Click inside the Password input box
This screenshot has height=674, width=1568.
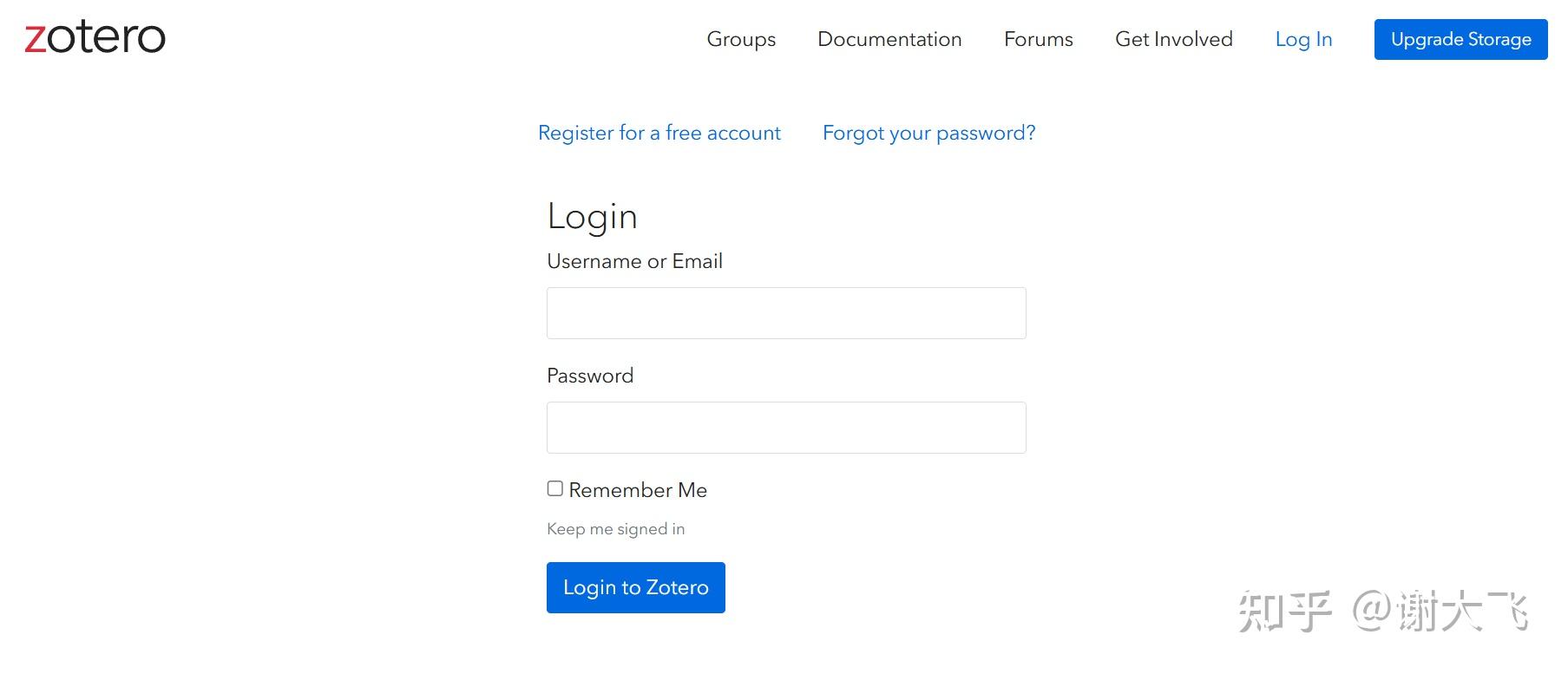(x=786, y=428)
